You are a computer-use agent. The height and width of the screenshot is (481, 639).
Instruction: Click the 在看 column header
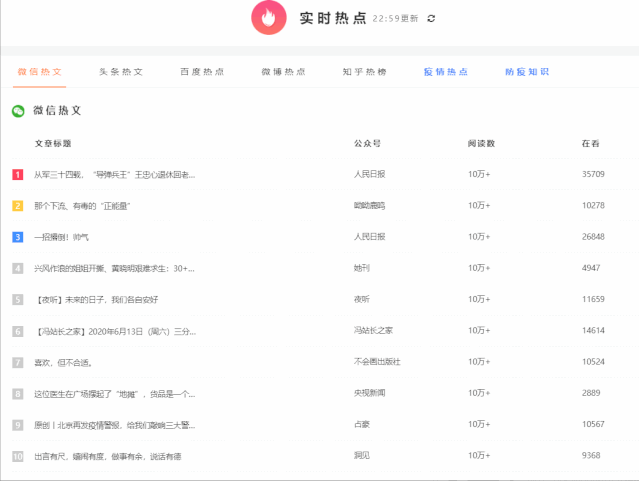pyautogui.click(x=591, y=143)
